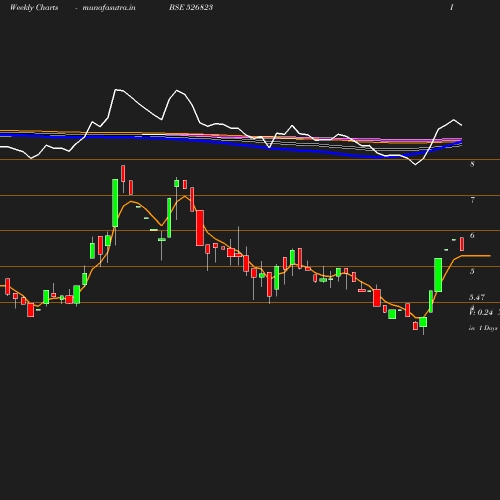Click the current price value '5.47'
Screen dimensions: 500x500
tap(477, 297)
